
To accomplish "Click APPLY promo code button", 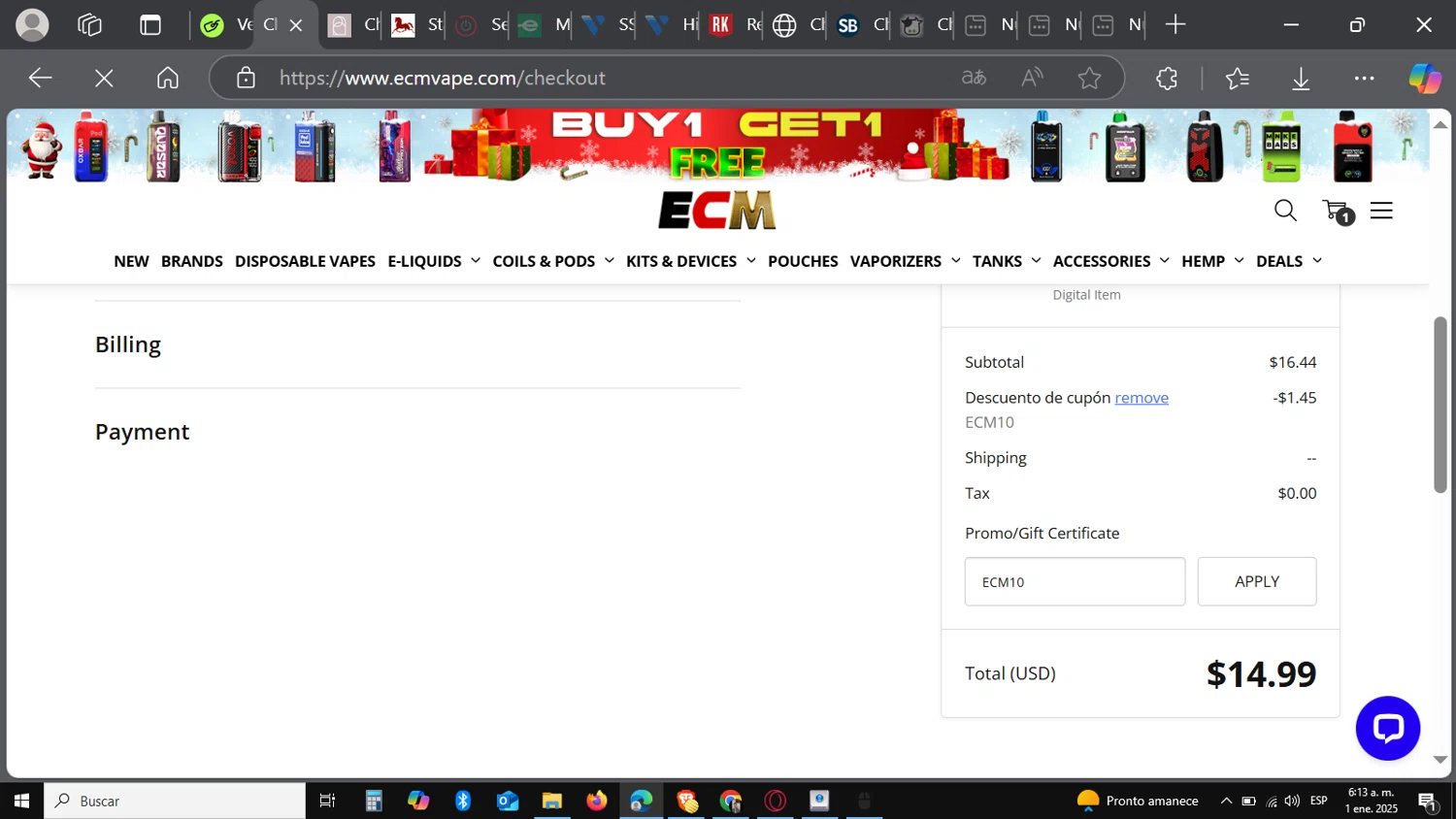I will pos(1257,581).
